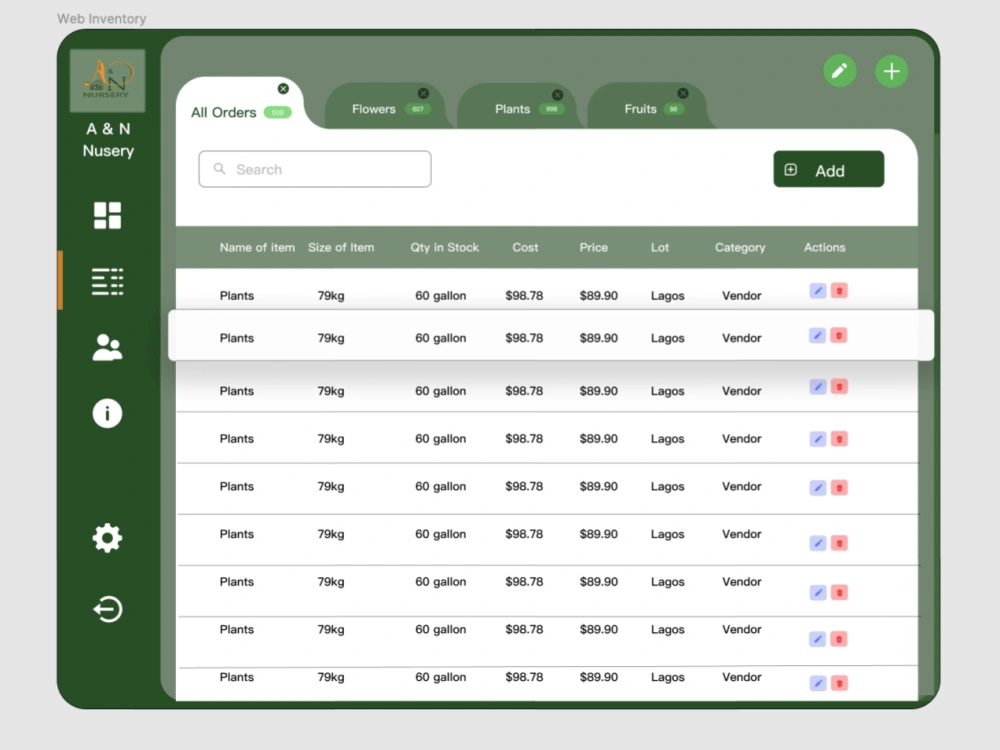Click edit pencil in first table row

click(x=818, y=291)
